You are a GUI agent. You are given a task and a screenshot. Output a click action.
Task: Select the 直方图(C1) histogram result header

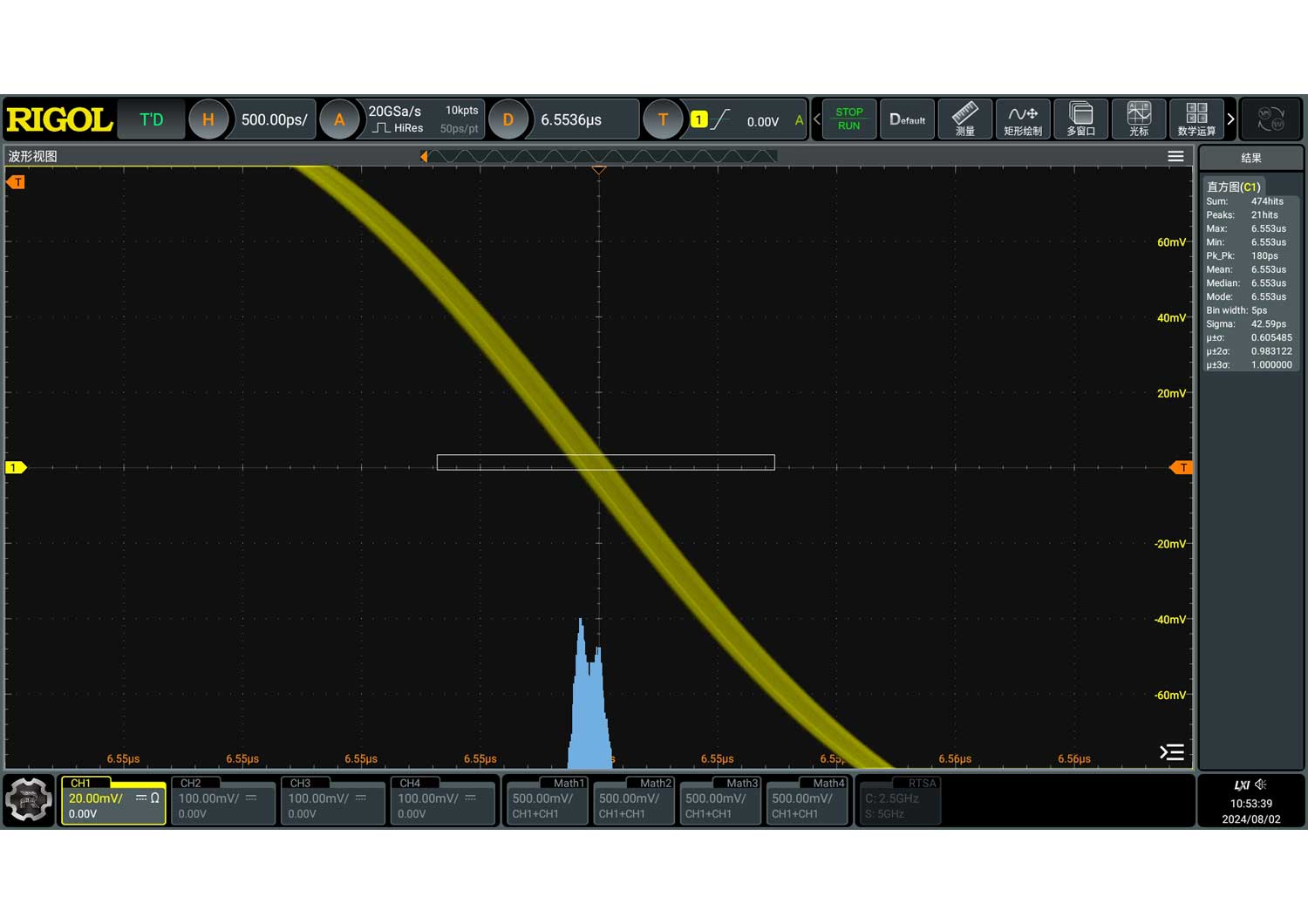click(1234, 187)
